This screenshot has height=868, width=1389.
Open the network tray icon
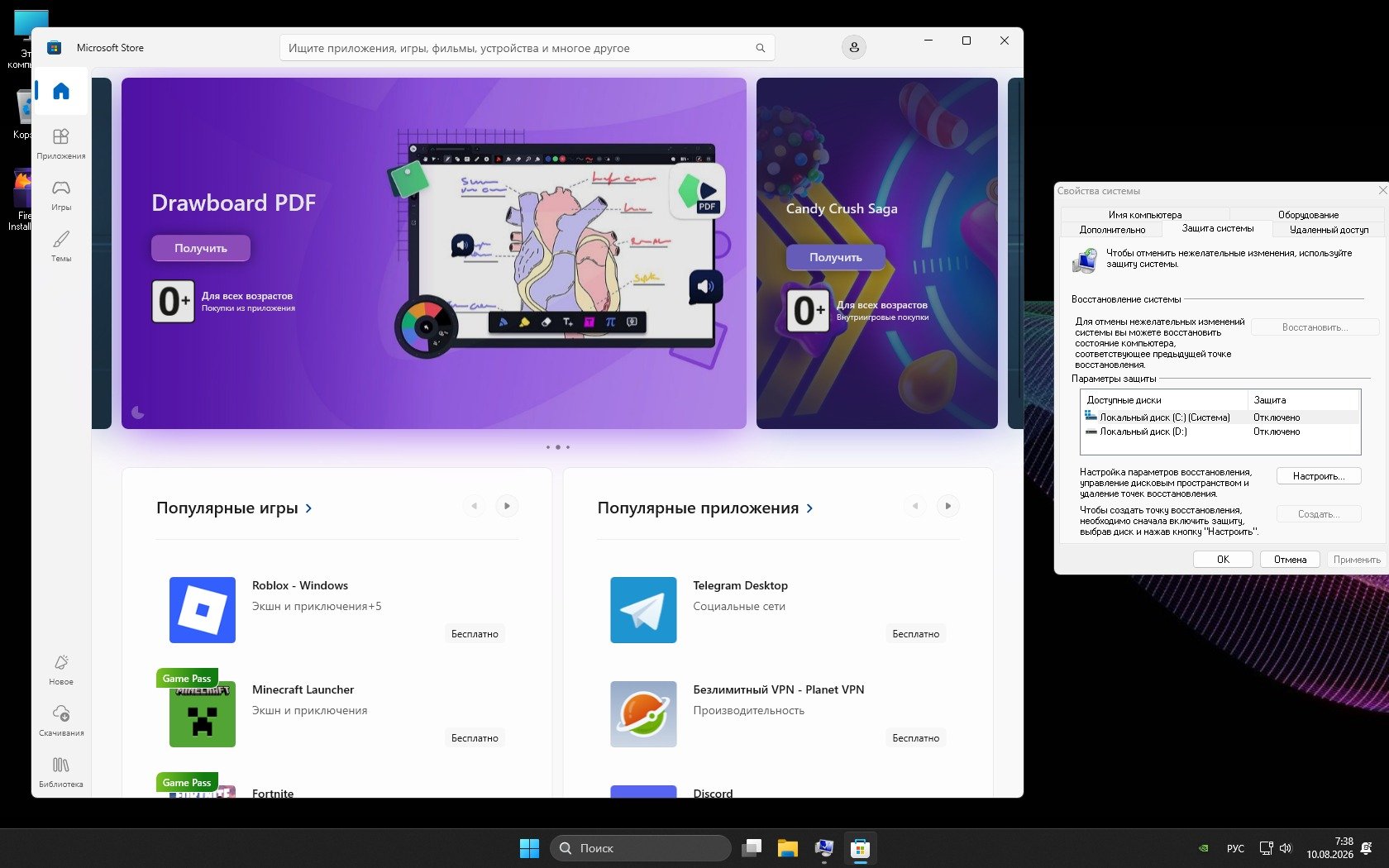pyautogui.click(x=1266, y=848)
